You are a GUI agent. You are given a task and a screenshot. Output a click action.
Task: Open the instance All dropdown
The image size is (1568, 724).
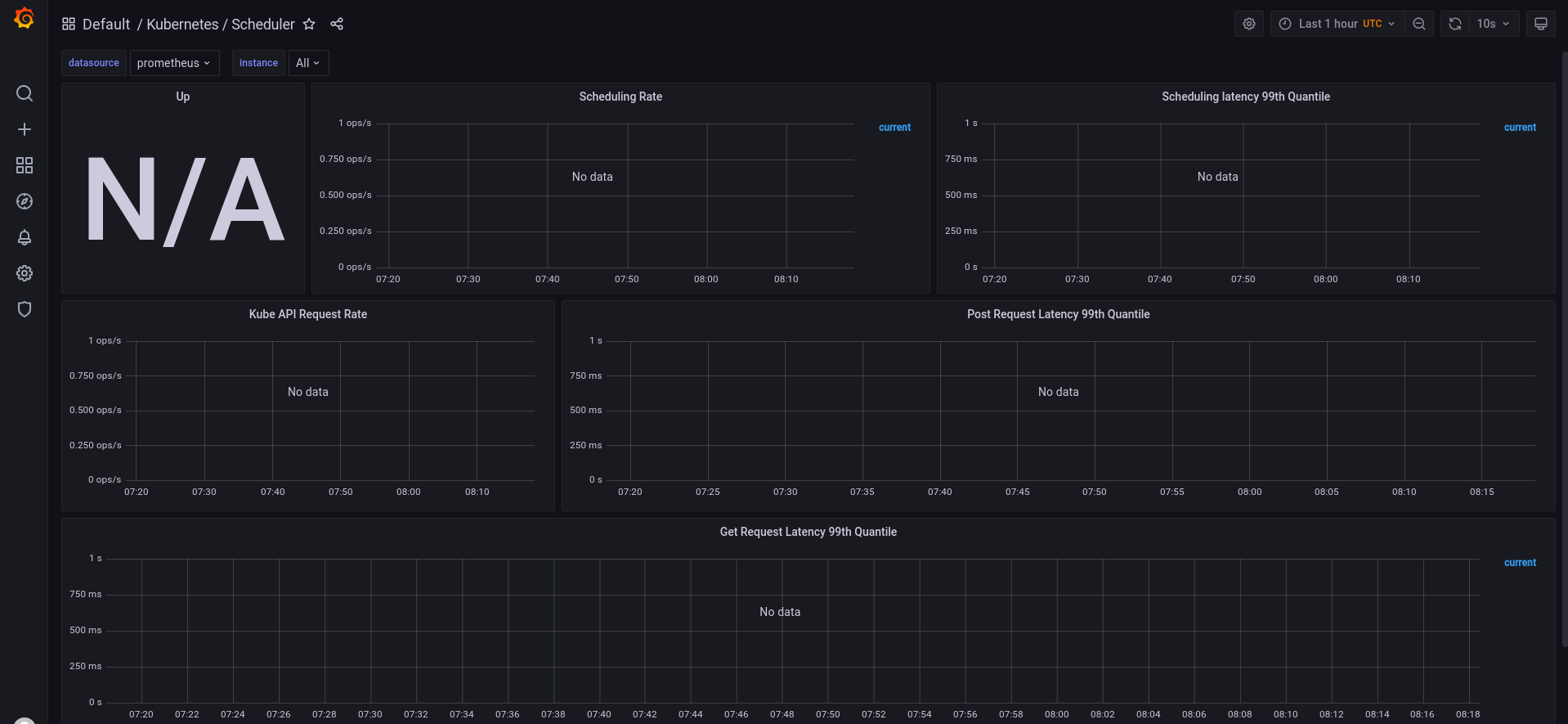click(308, 63)
